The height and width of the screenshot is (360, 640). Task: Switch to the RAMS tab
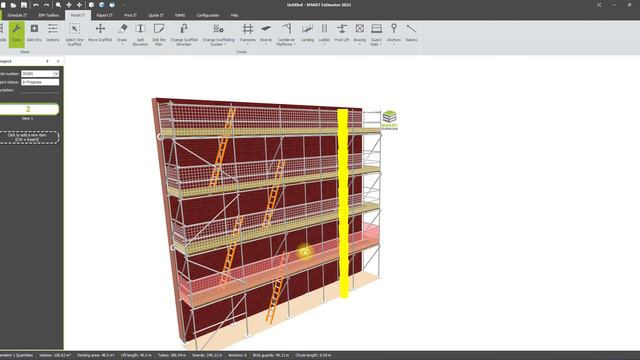click(180, 15)
